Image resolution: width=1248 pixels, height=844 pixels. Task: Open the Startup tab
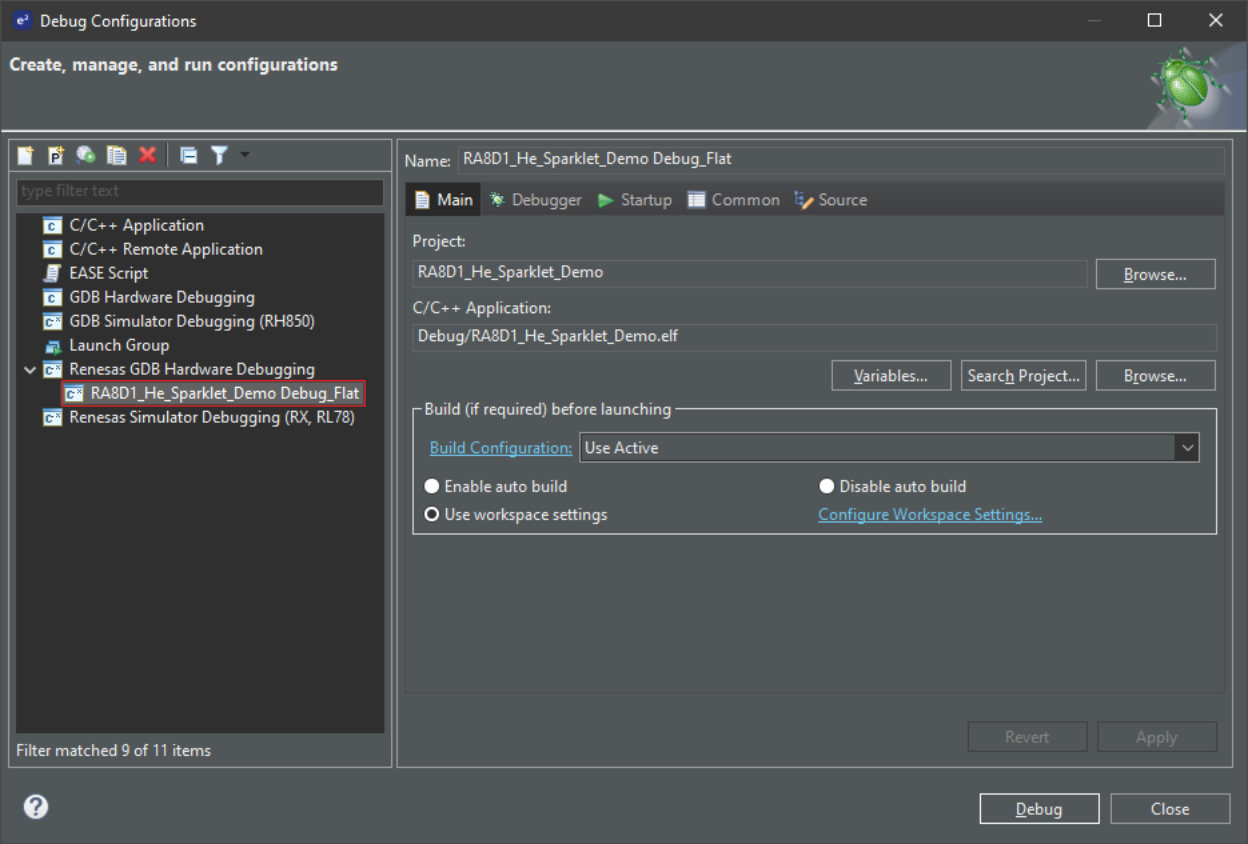(635, 200)
